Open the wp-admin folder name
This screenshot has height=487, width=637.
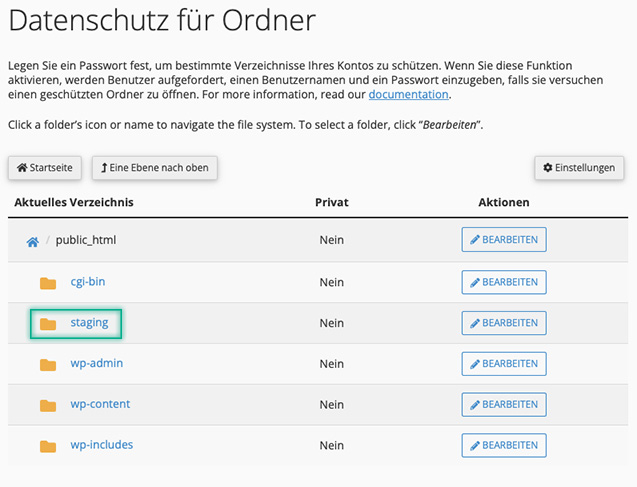97,363
